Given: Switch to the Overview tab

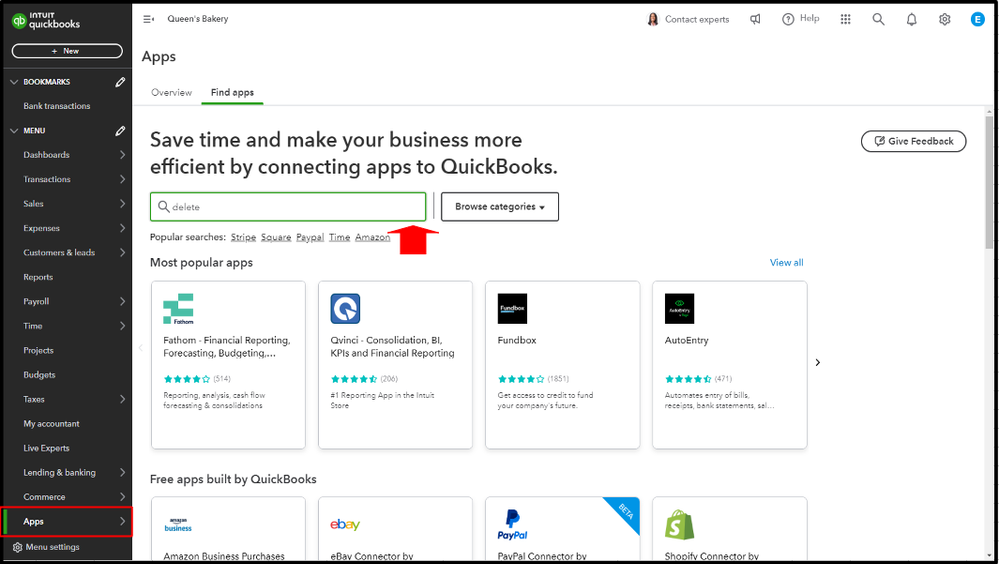Looking at the screenshot, I should pyautogui.click(x=171, y=93).
